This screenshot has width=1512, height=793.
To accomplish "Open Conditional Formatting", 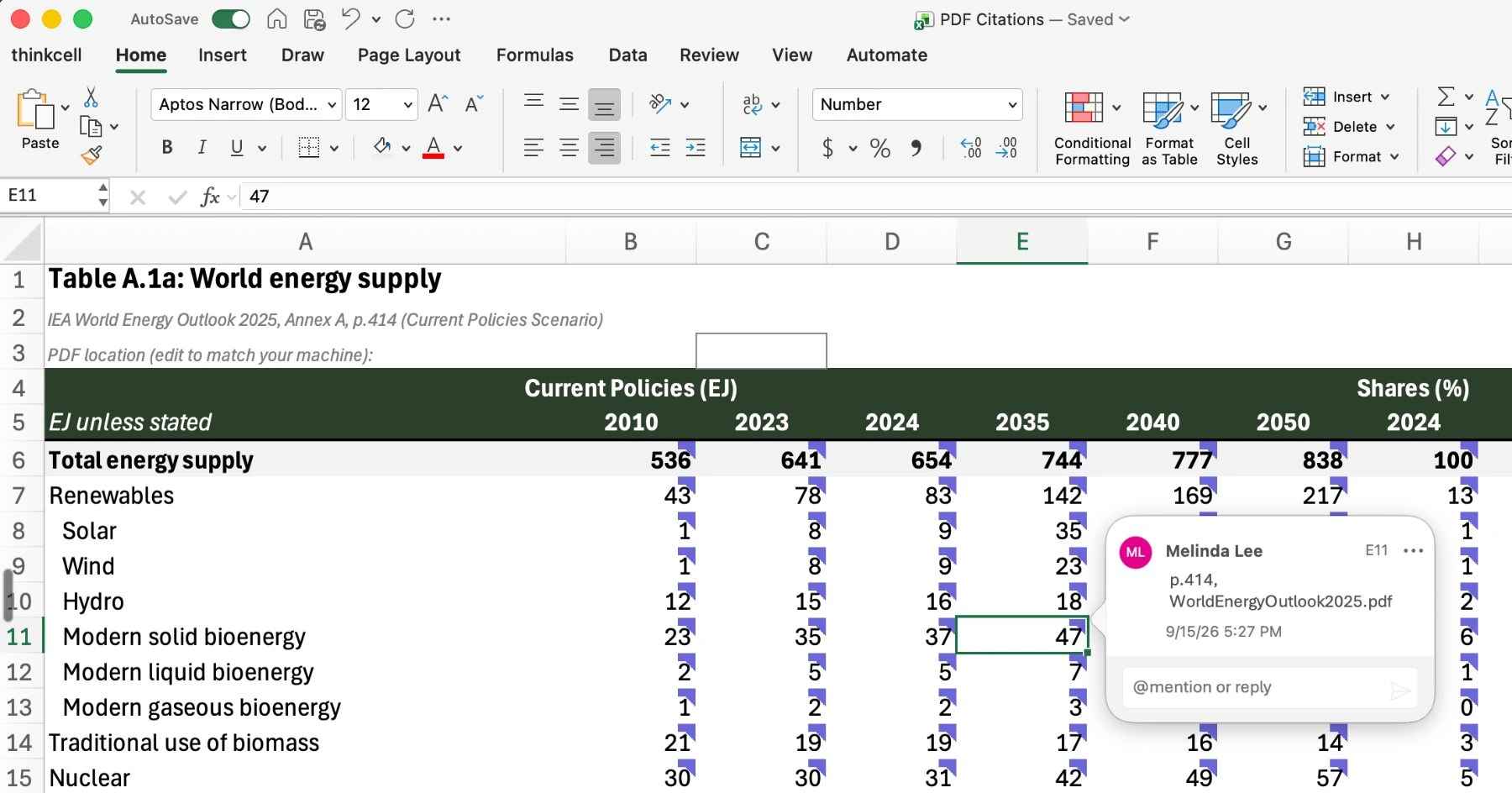I will click(1092, 129).
